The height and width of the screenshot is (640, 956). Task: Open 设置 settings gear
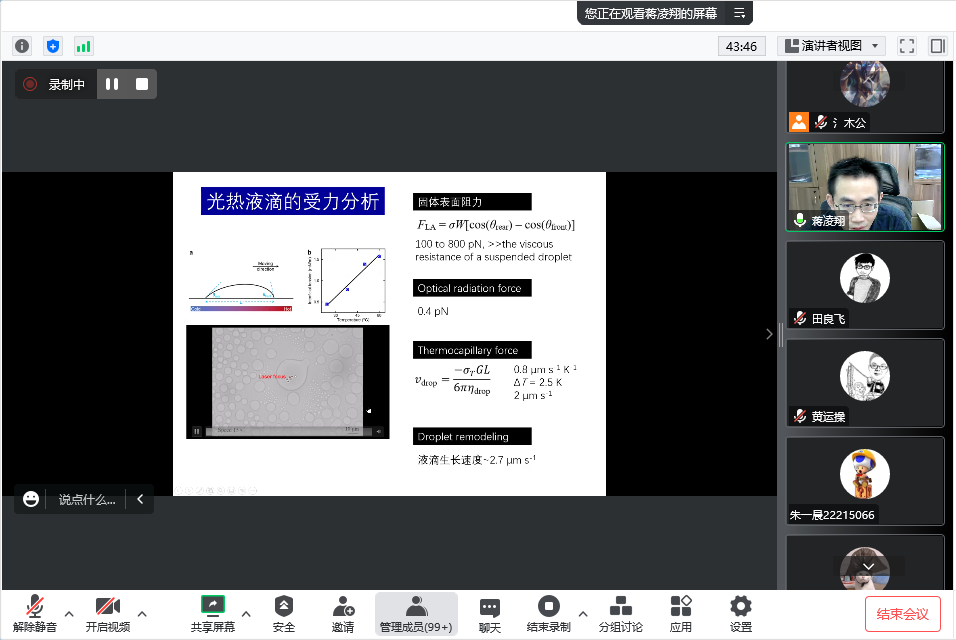740,613
